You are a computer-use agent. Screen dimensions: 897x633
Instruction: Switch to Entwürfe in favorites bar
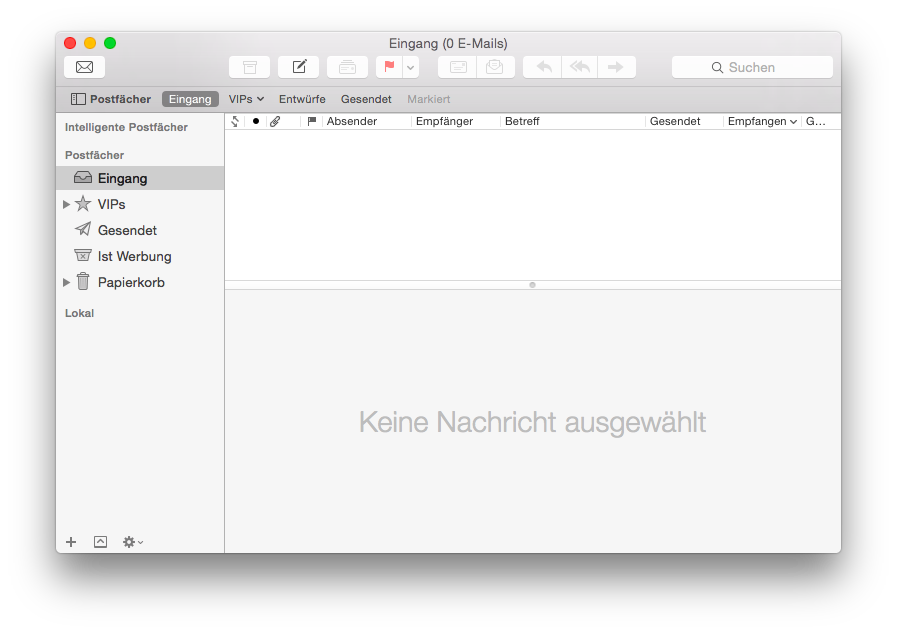point(302,99)
